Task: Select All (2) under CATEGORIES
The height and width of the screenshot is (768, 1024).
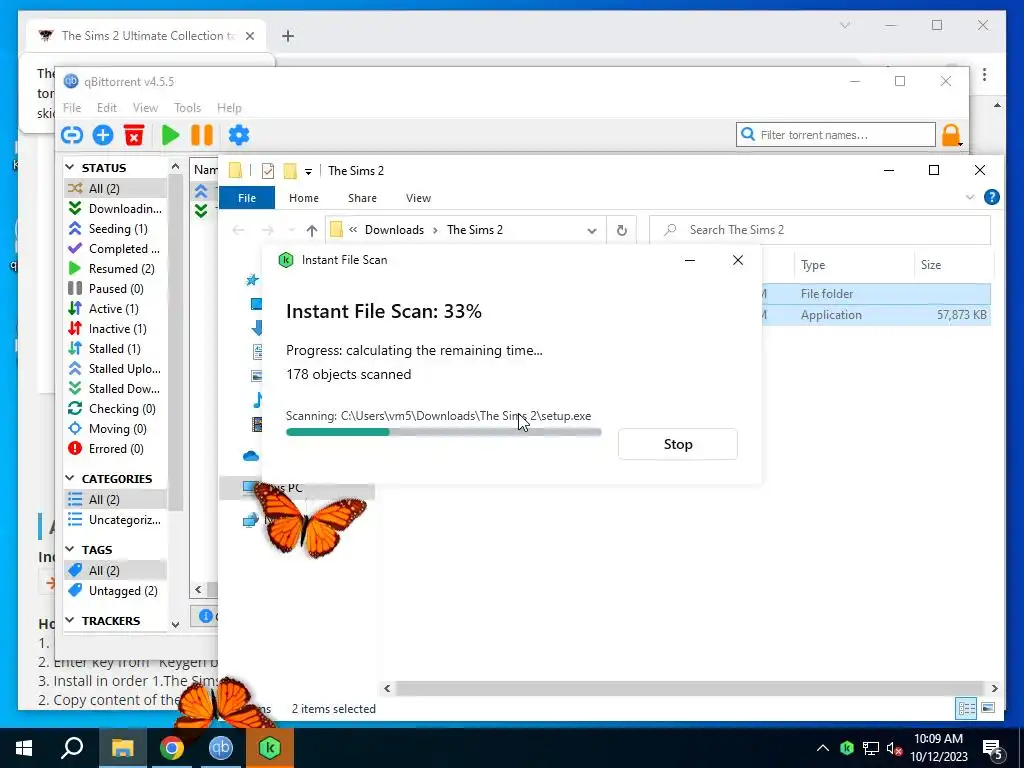Action: click(116, 500)
